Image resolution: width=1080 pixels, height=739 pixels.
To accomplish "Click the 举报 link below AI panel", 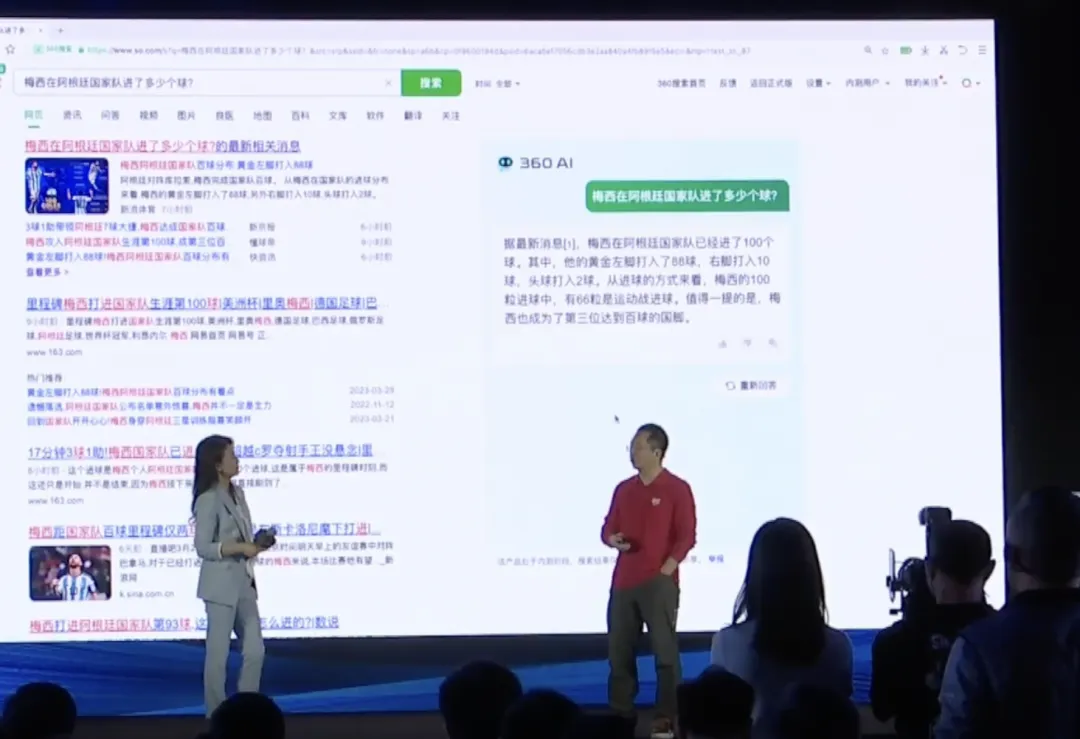I will click(x=716, y=560).
